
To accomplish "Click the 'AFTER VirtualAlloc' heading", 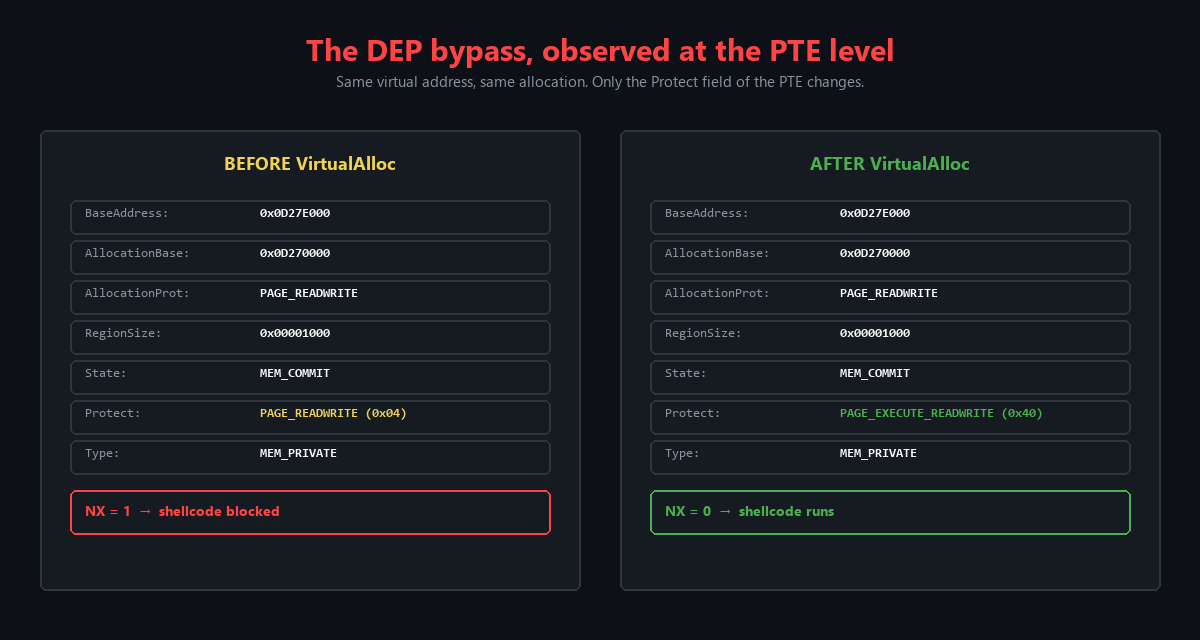I will point(890,164).
